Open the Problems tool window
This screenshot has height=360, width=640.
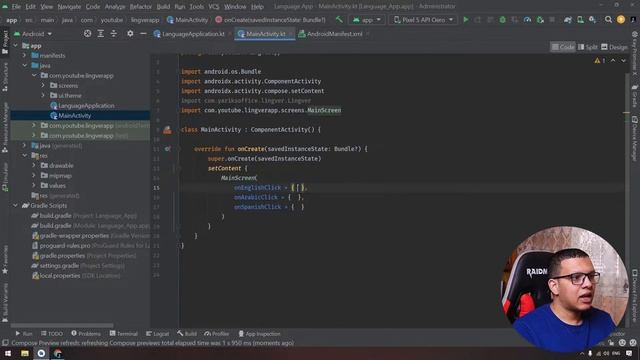(86, 333)
